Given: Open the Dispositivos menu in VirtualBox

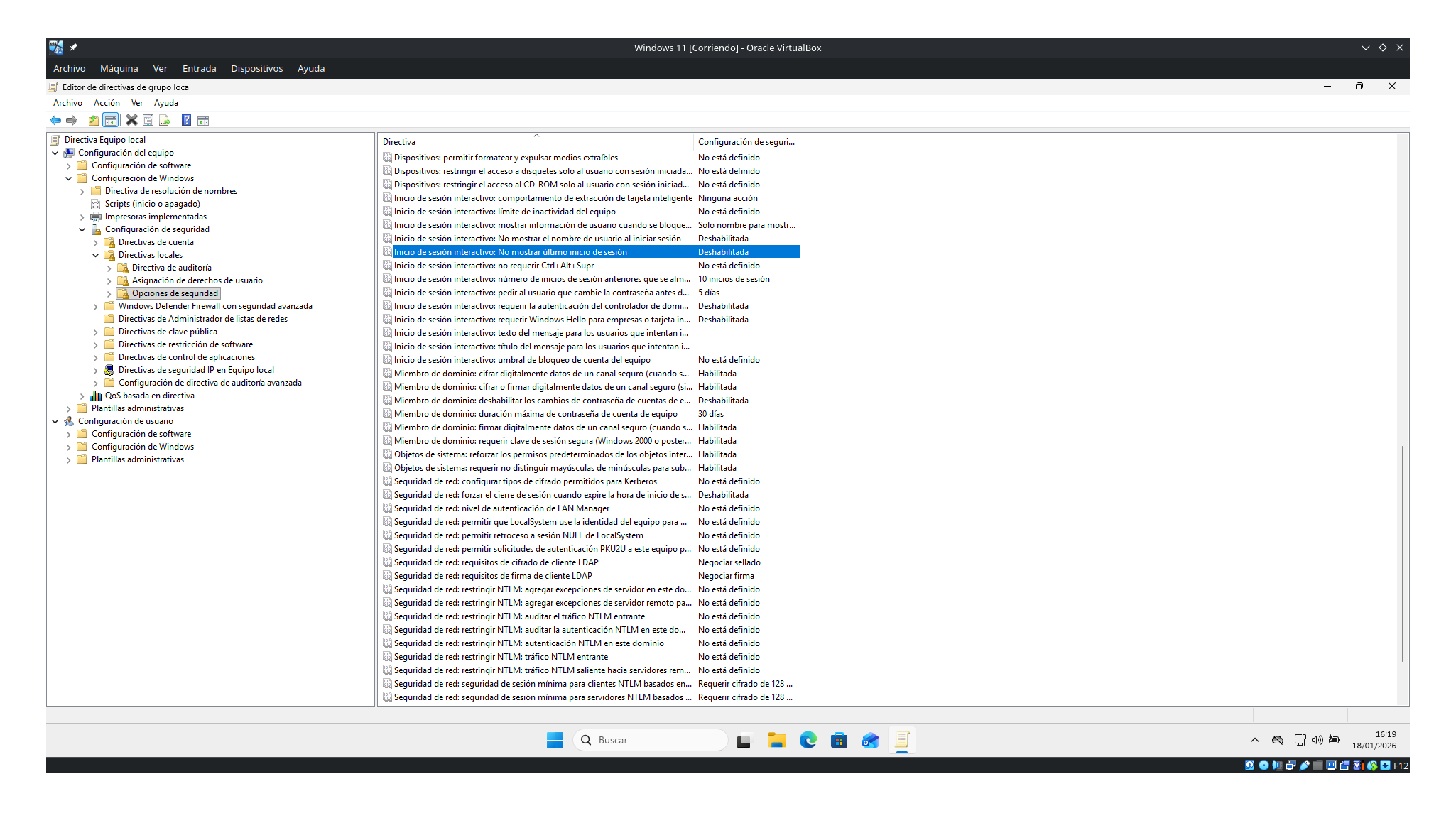Looking at the screenshot, I should pyautogui.click(x=256, y=69).
